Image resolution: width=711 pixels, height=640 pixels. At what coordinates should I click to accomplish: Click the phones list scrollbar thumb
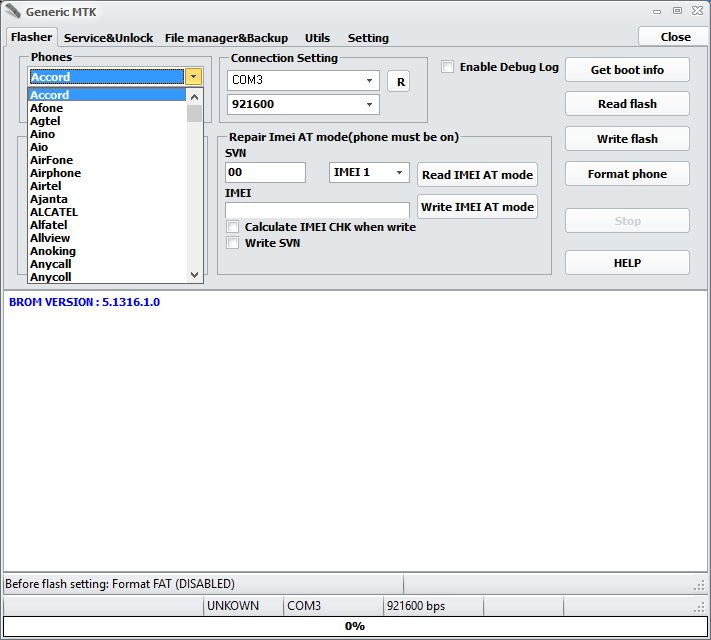[x=195, y=113]
